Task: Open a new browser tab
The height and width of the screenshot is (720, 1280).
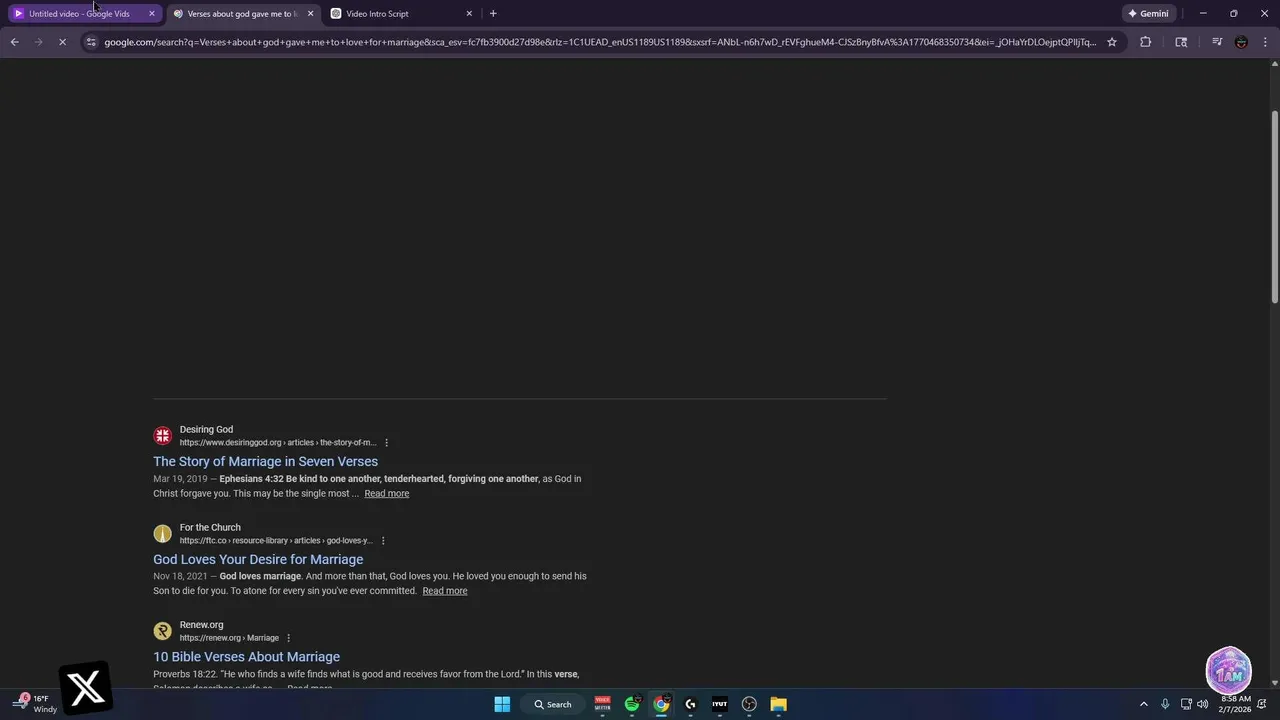Action: [x=493, y=14]
